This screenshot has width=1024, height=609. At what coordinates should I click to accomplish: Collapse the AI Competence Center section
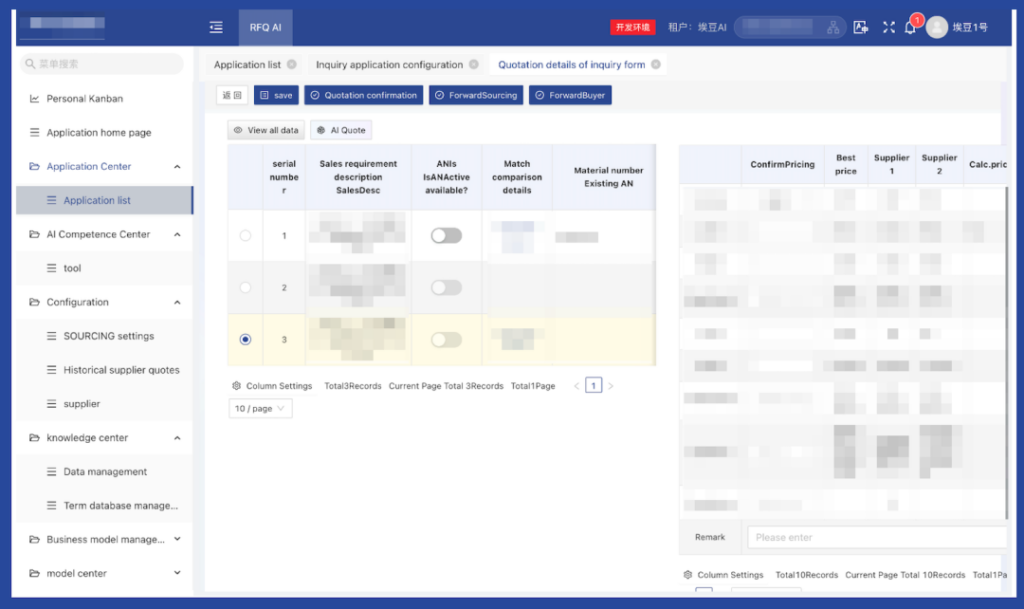tap(177, 234)
